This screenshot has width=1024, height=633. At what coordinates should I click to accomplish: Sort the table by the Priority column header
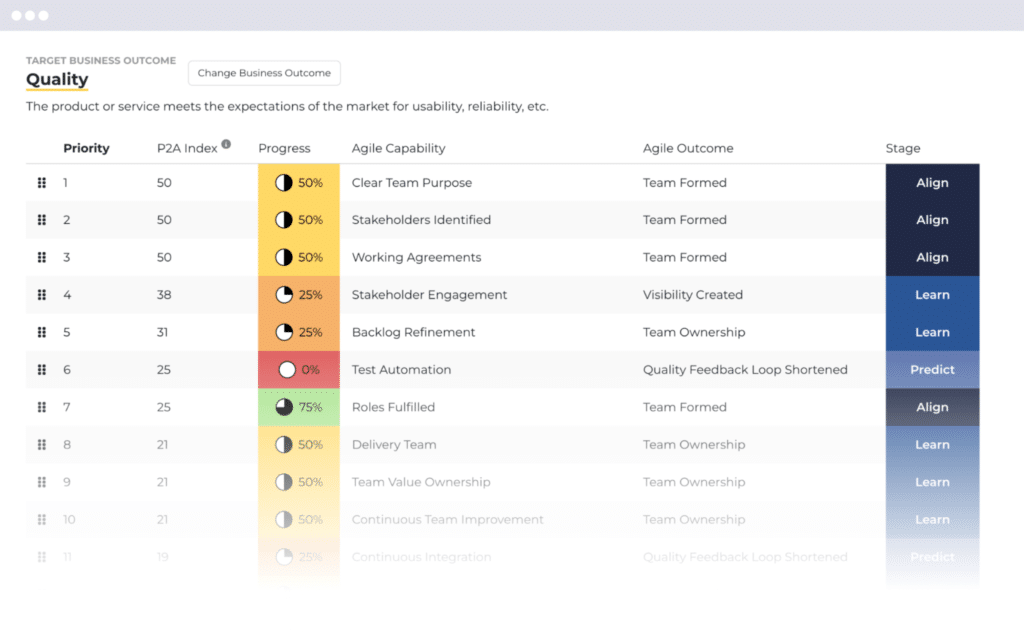[x=86, y=148]
